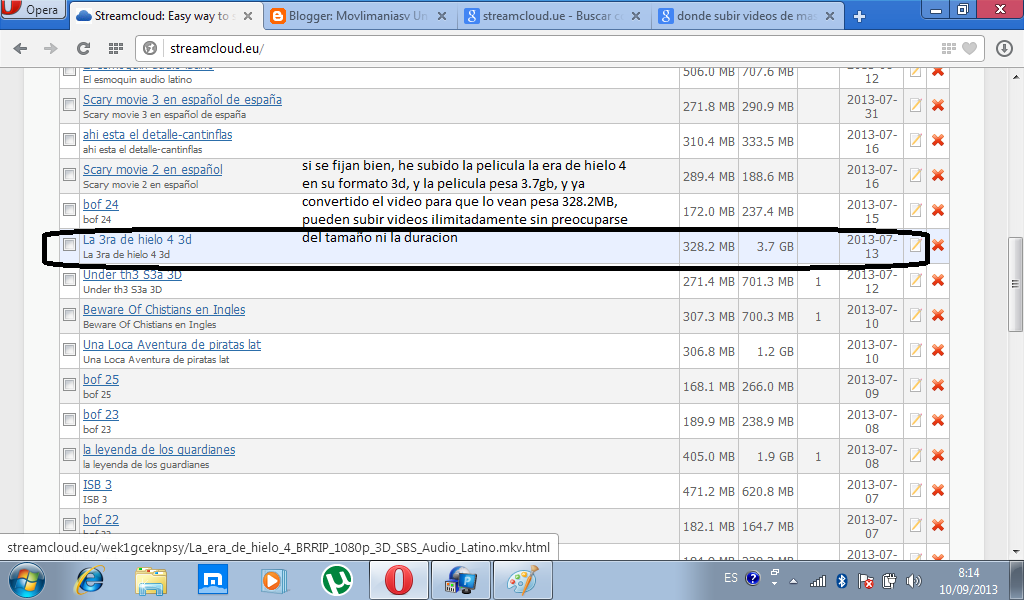Tick checkbox for La 3ra de hielo 4 3d
The image size is (1024, 600).
click(69, 244)
